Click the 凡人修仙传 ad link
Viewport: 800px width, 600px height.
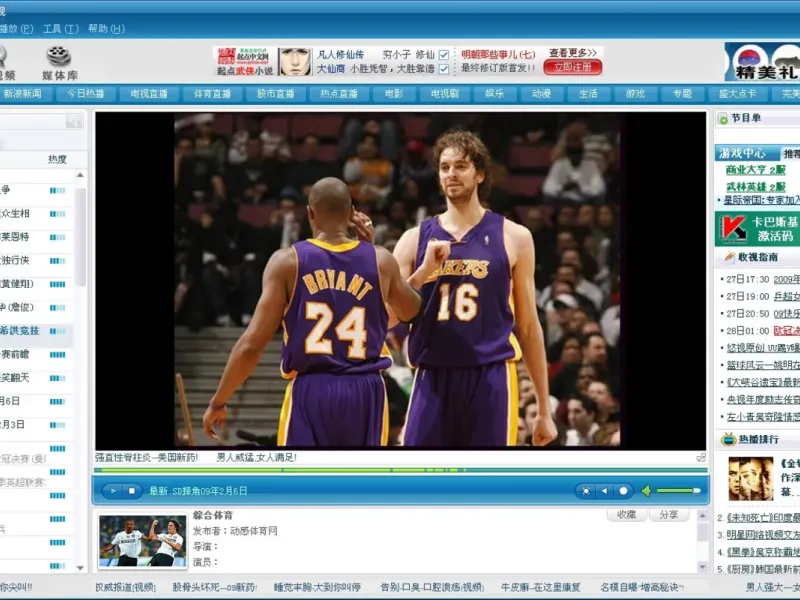click(x=340, y=54)
